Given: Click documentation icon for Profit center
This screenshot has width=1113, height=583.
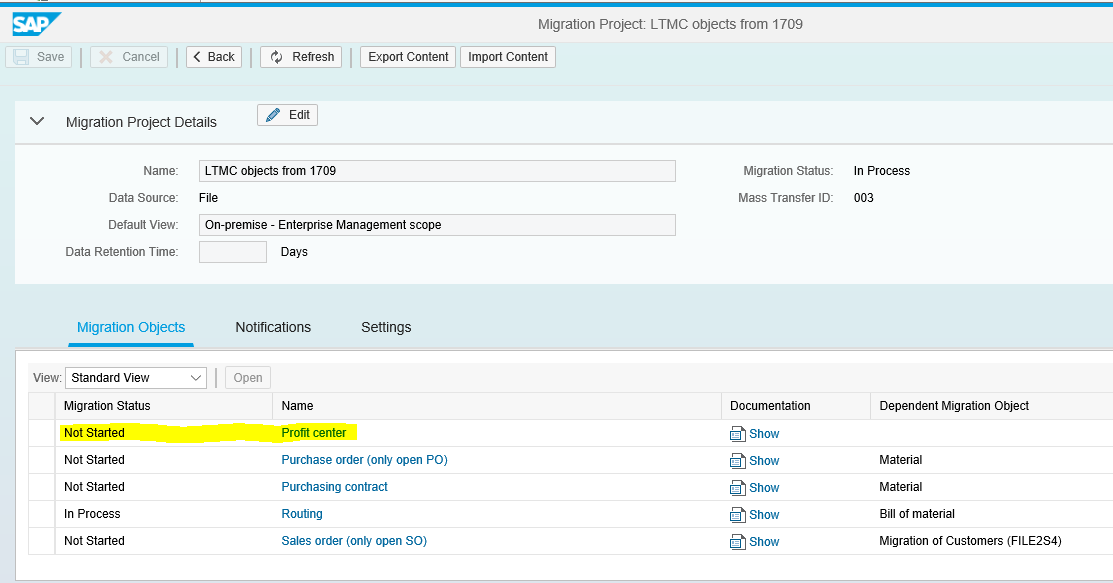Looking at the screenshot, I should coord(738,434).
